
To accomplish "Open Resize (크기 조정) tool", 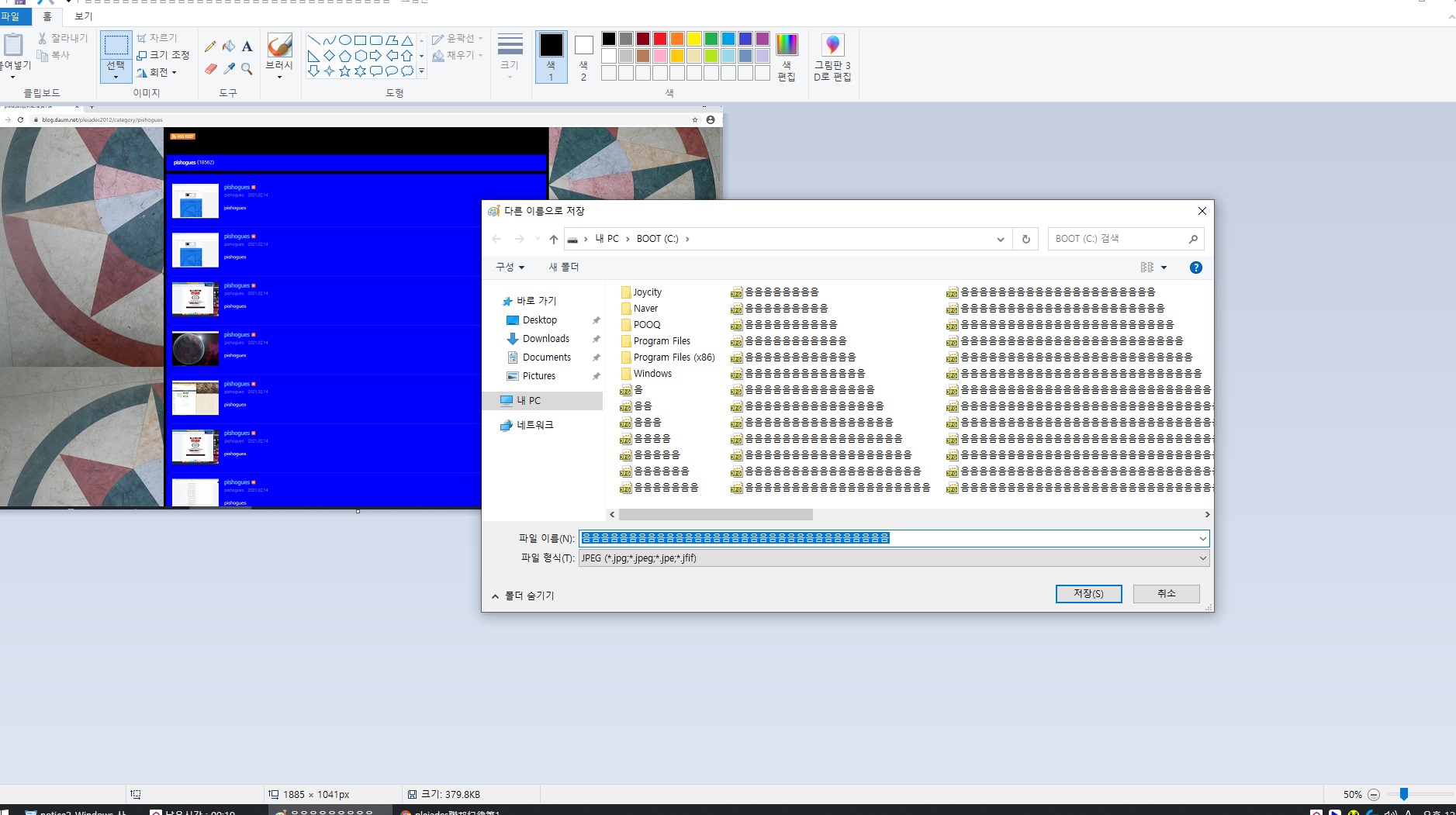I will point(163,55).
